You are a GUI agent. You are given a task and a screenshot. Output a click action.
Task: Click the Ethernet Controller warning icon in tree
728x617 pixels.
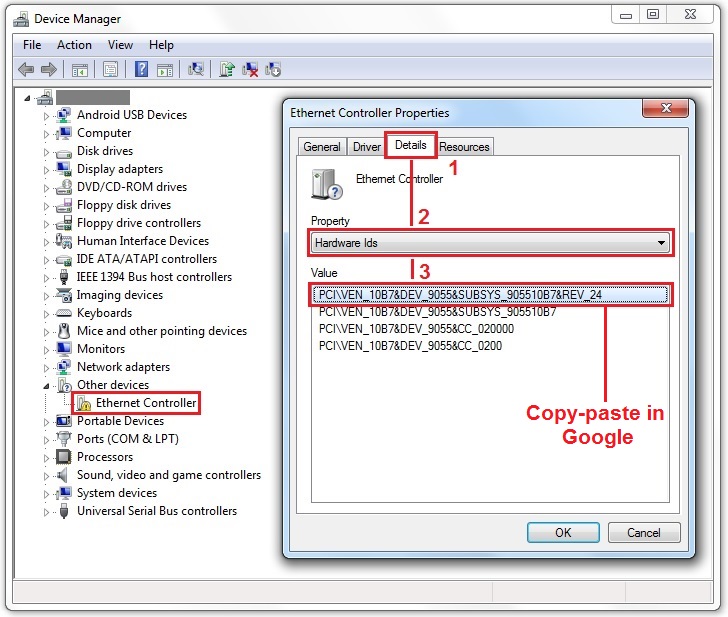[84, 403]
